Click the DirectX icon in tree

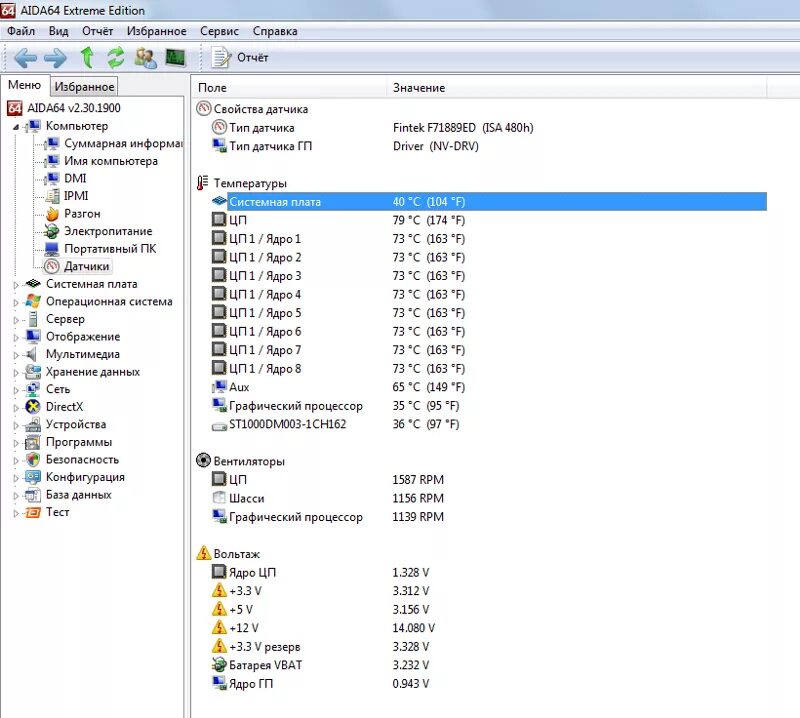[33, 407]
